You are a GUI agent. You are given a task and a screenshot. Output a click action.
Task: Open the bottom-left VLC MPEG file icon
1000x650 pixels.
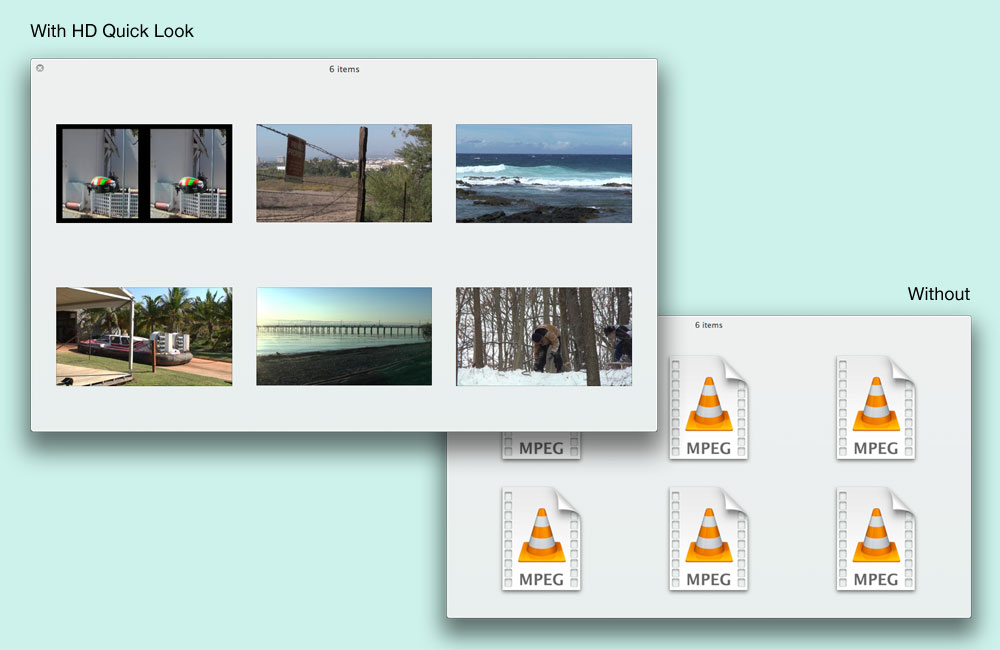[541, 537]
